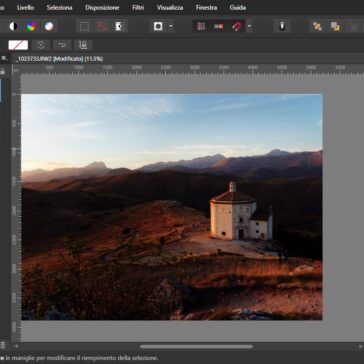Click the lock icon above vertical ruler
The height and width of the screenshot is (364, 364).
3,71
